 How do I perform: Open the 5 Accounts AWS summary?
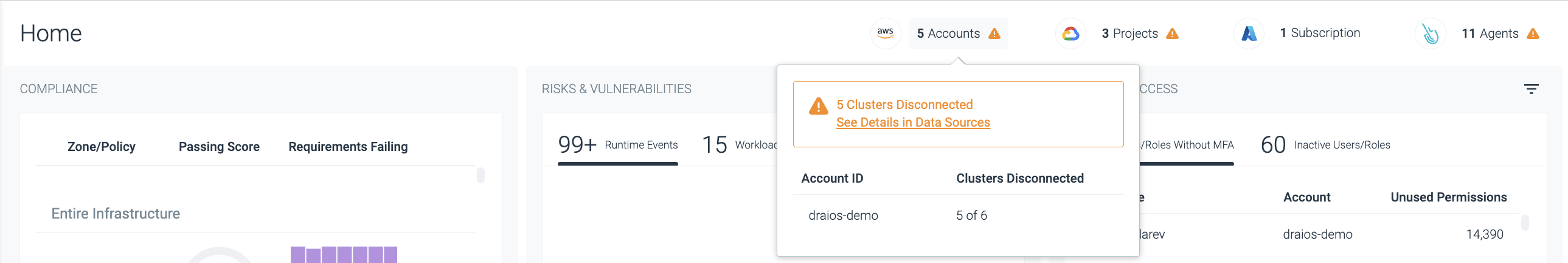958,33
